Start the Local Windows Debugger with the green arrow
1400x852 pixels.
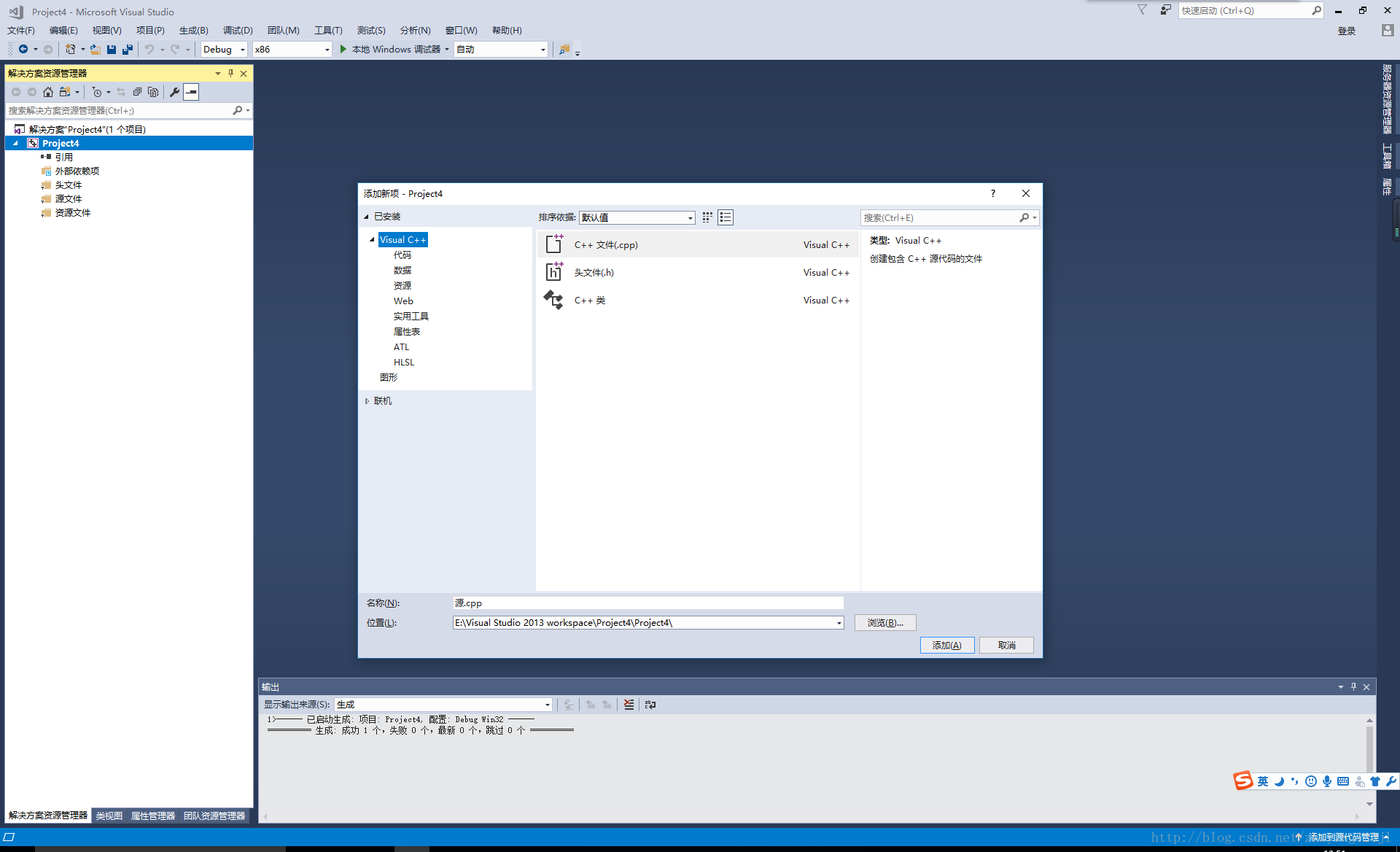pyautogui.click(x=343, y=50)
